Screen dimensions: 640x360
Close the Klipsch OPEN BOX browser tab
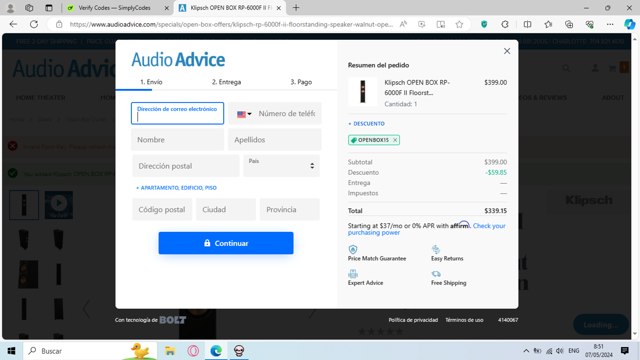279,8
